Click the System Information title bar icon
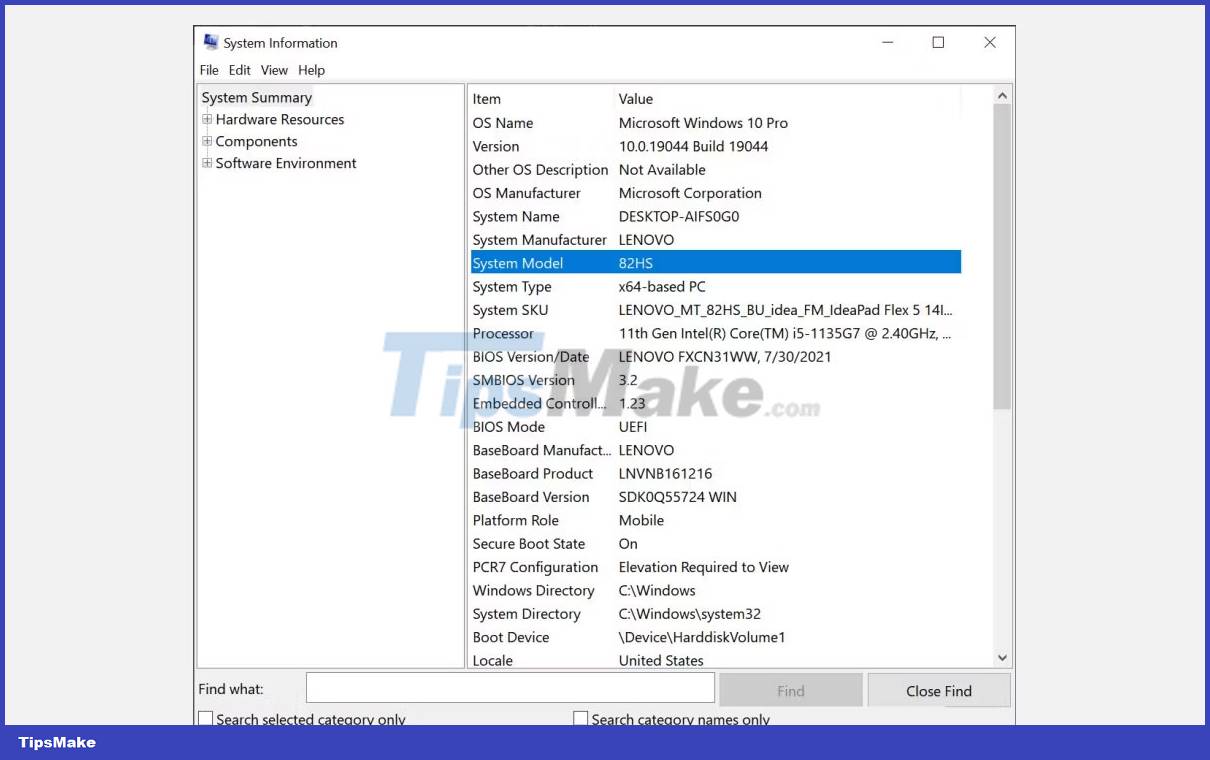The image size is (1210, 760). click(211, 42)
